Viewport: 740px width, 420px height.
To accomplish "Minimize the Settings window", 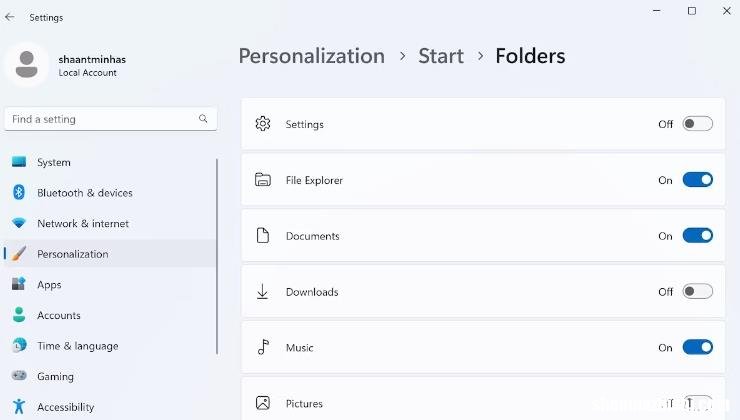I will pos(656,10).
